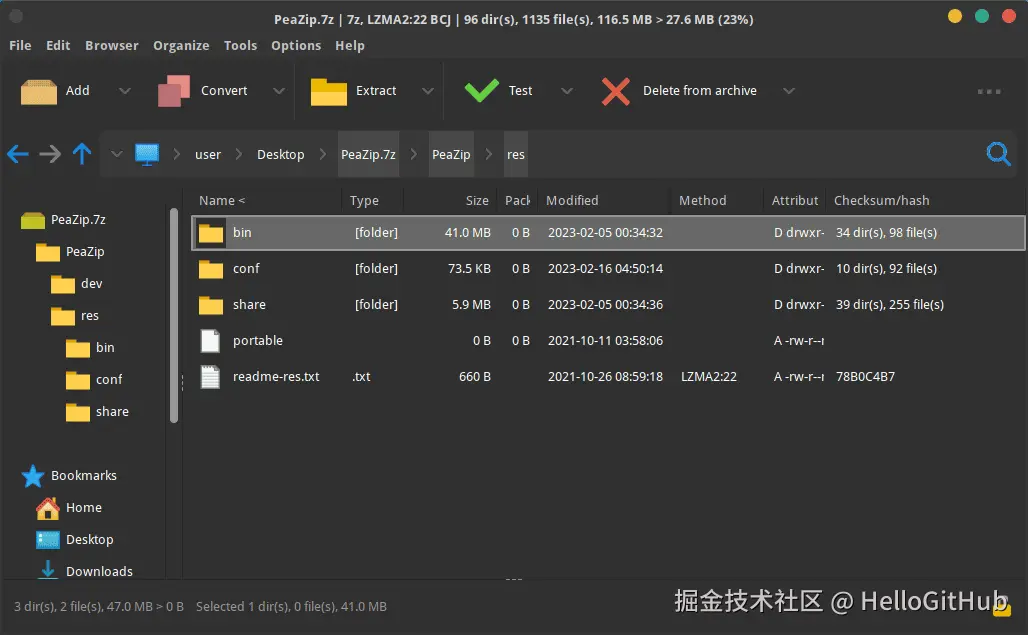Click toolbar overflow three dots
Viewport: 1028px width, 635px height.
click(989, 91)
